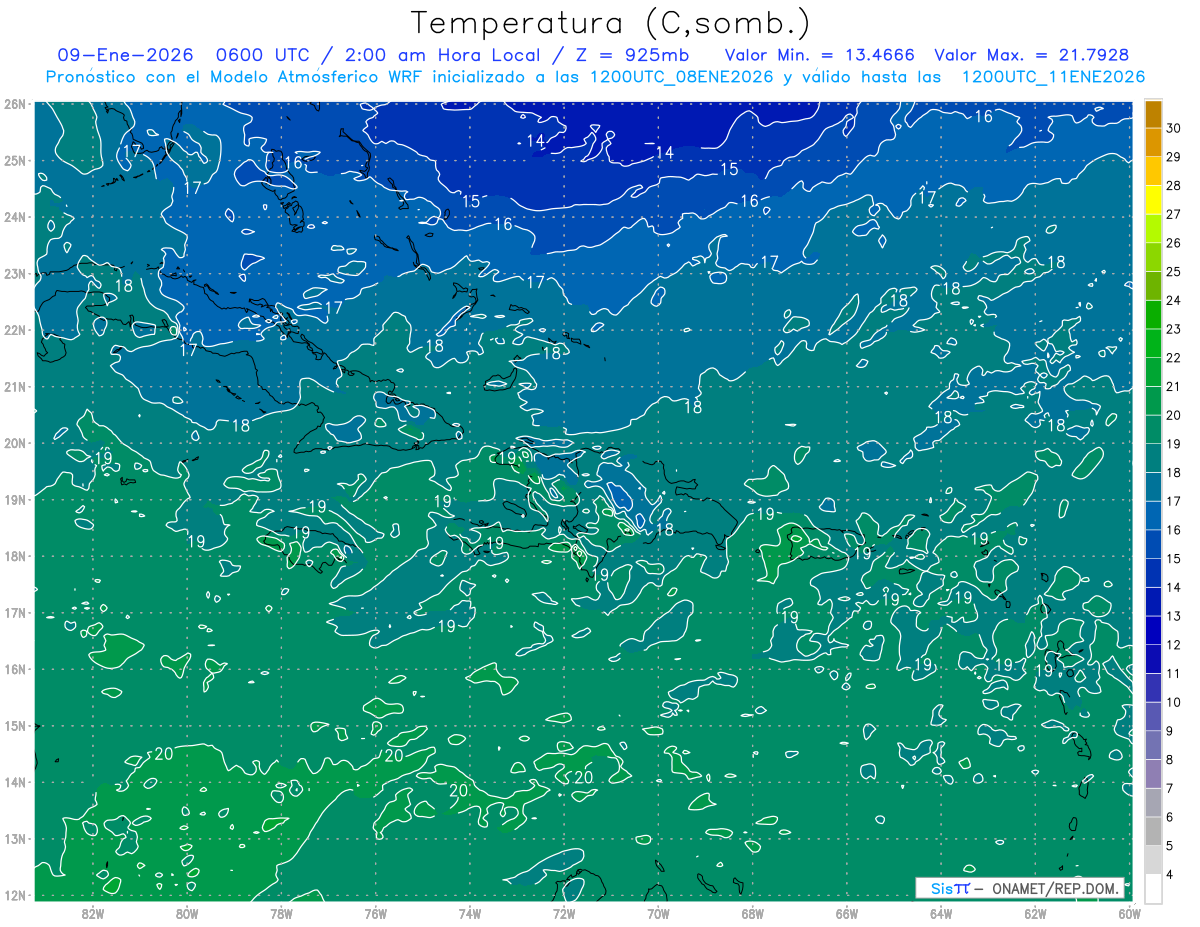
Task: Pick the purple swatch between 7 and 8
Action: [x=1153, y=774]
